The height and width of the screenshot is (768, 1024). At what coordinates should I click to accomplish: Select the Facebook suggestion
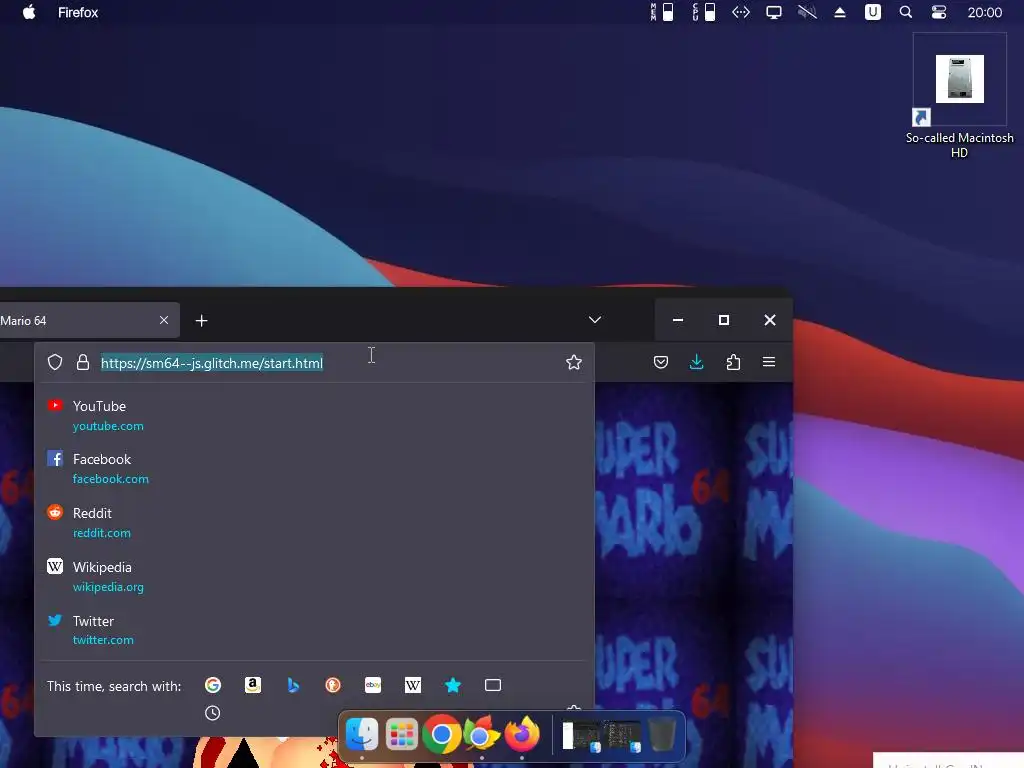point(314,468)
